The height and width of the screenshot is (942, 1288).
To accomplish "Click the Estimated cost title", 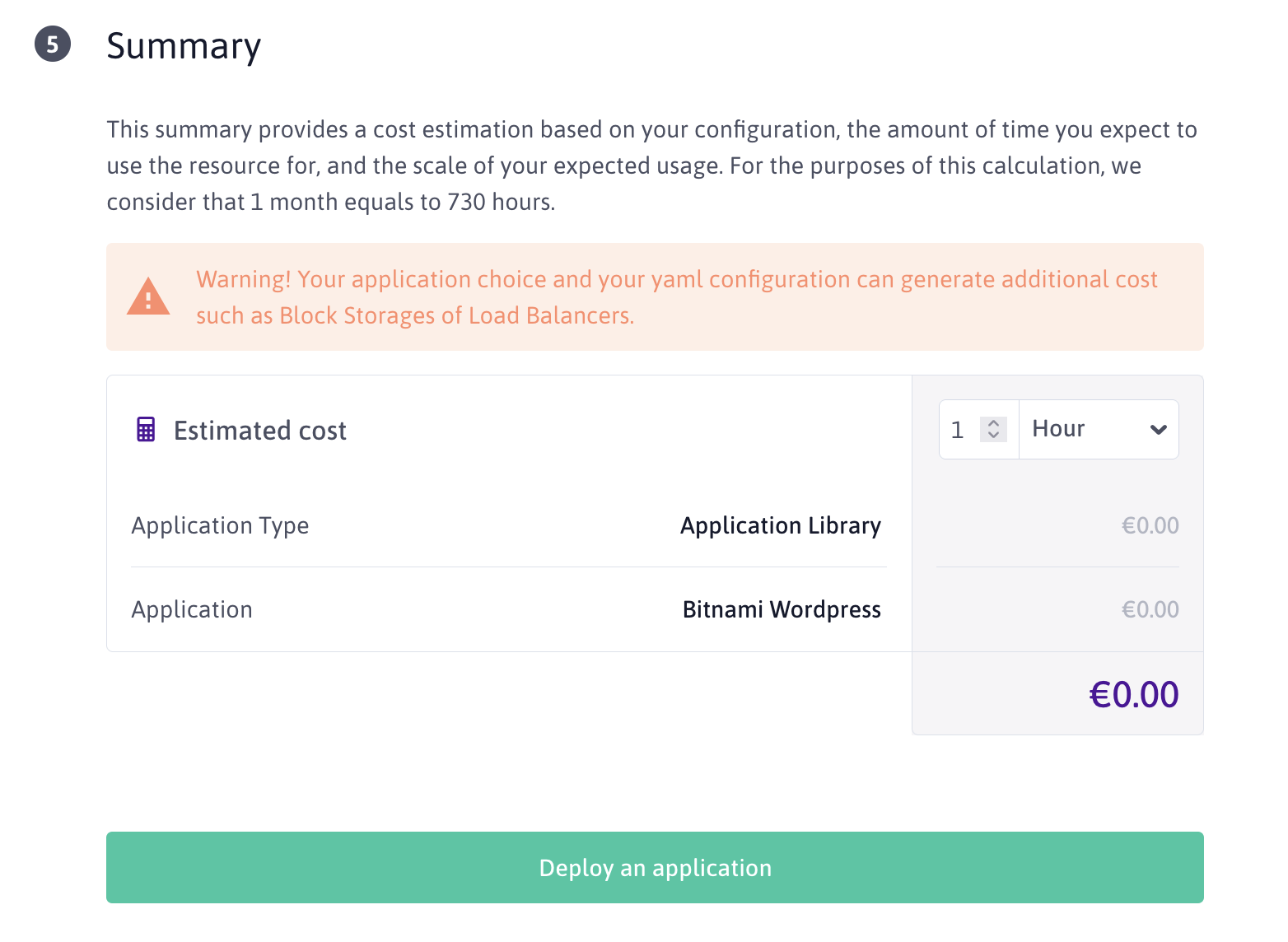I will (259, 431).
